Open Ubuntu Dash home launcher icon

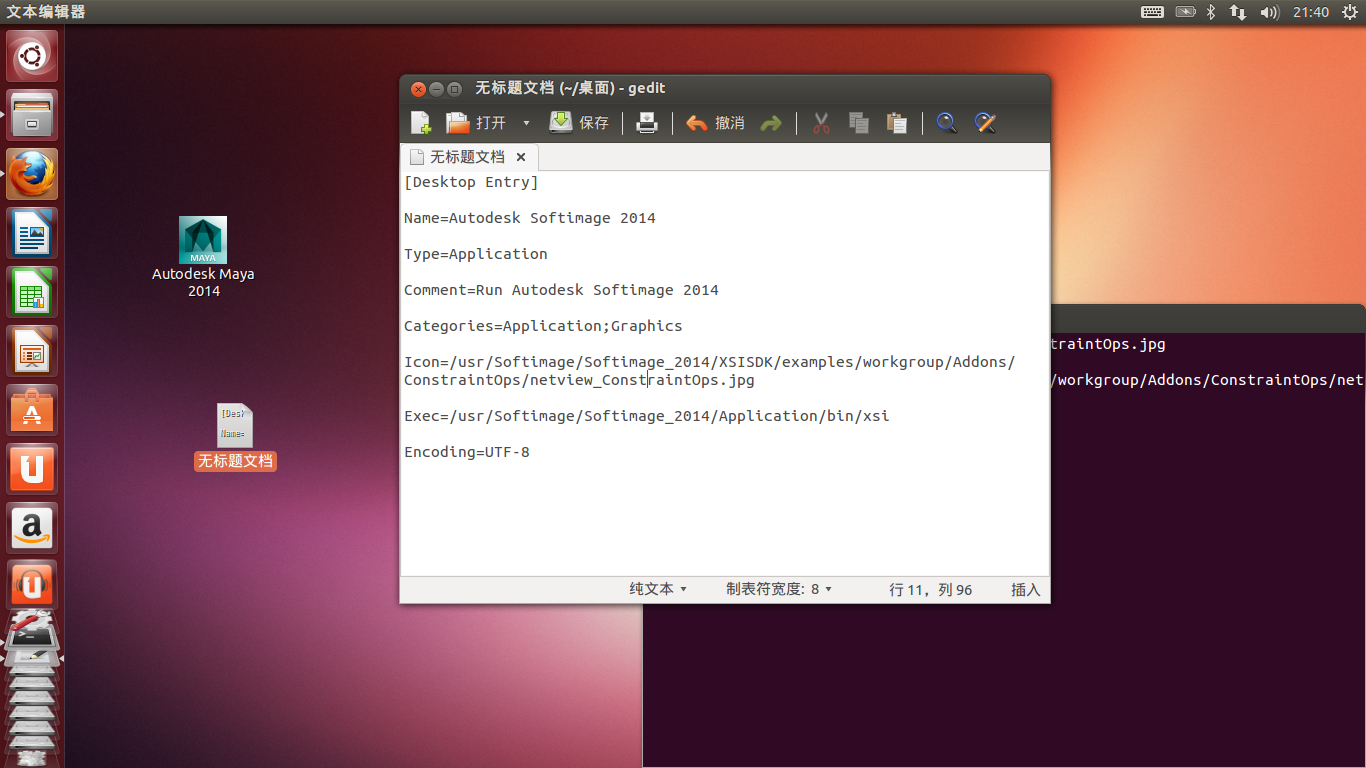(32, 56)
